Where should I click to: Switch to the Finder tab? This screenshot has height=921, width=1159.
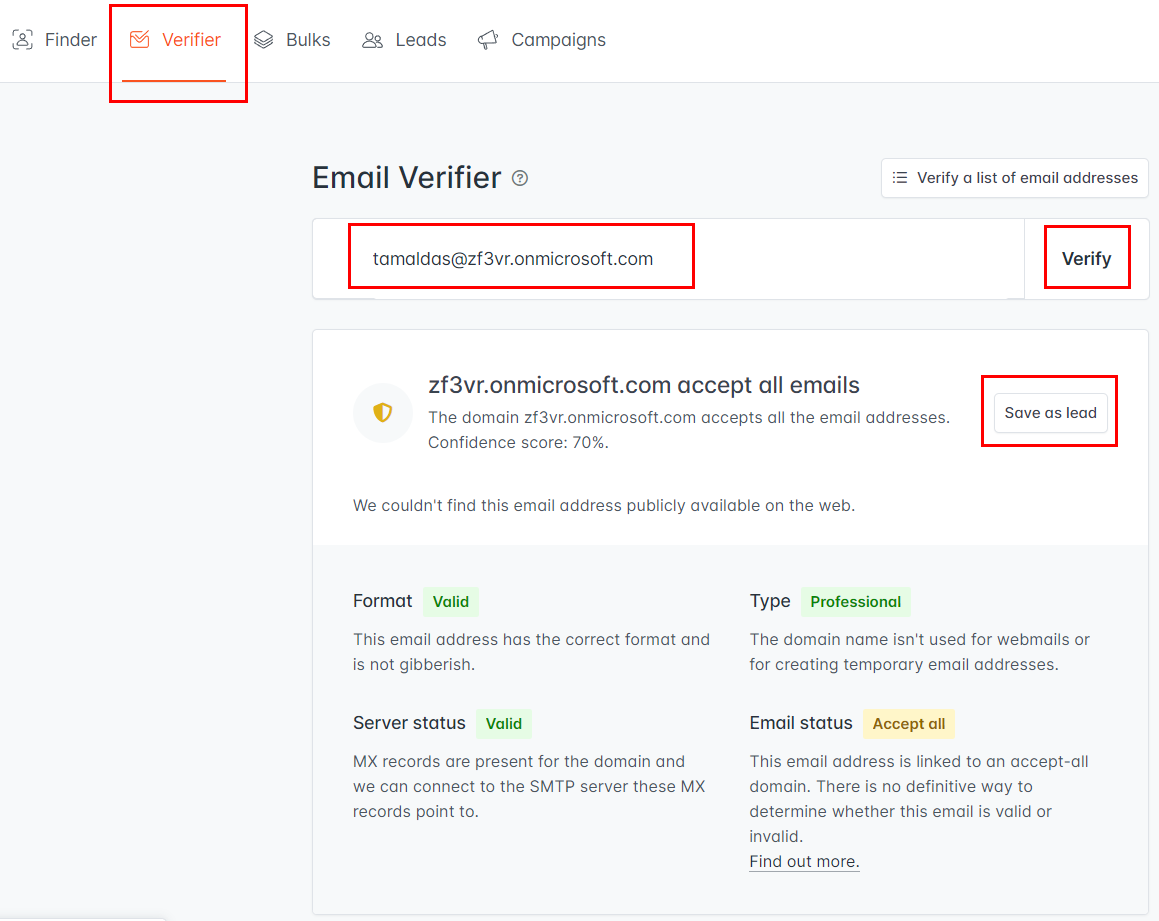click(55, 39)
